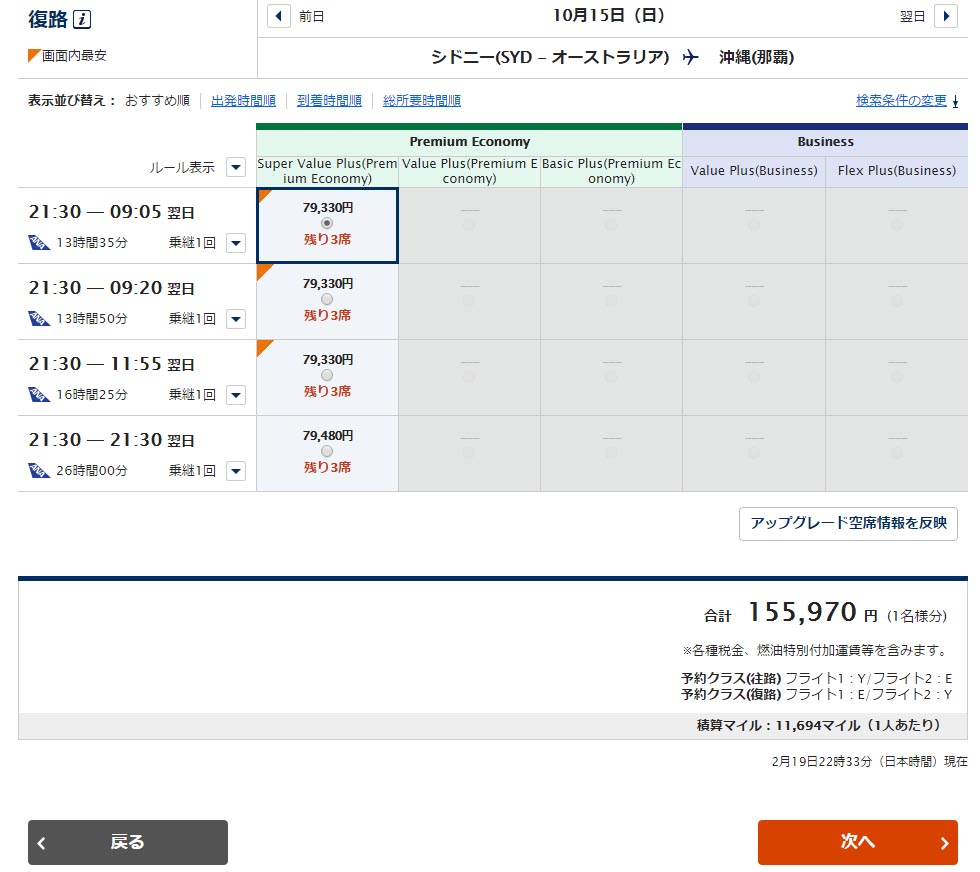Click ANA logo on the 09:20 arrival flight
Image resolution: width=980 pixels, height=872 pixels.
[39, 318]
